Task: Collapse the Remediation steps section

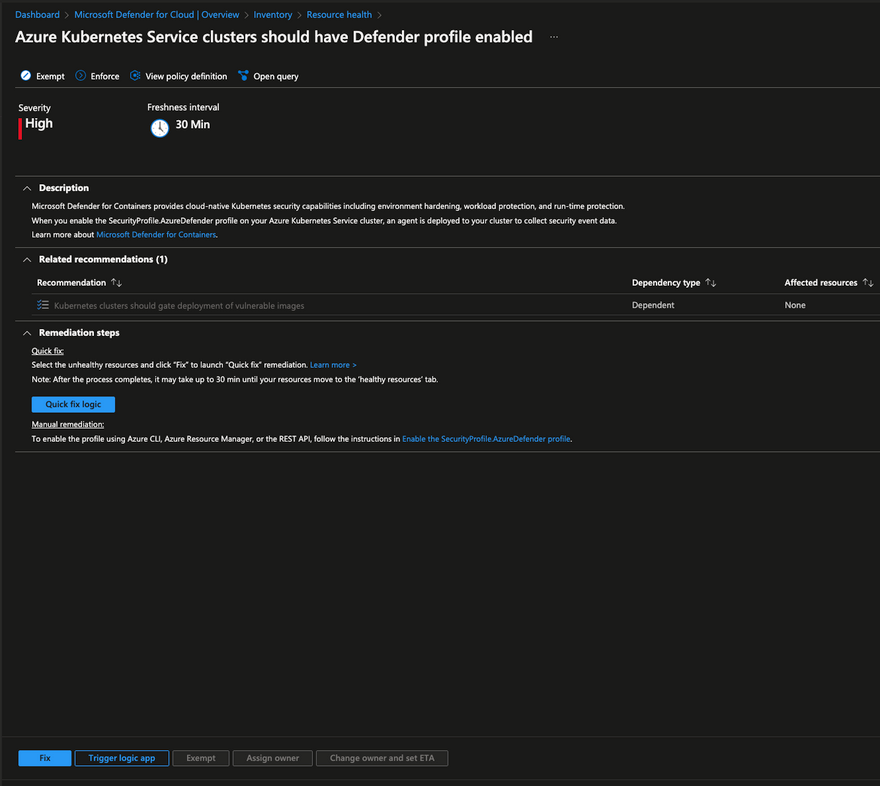Action: [27, 333]
